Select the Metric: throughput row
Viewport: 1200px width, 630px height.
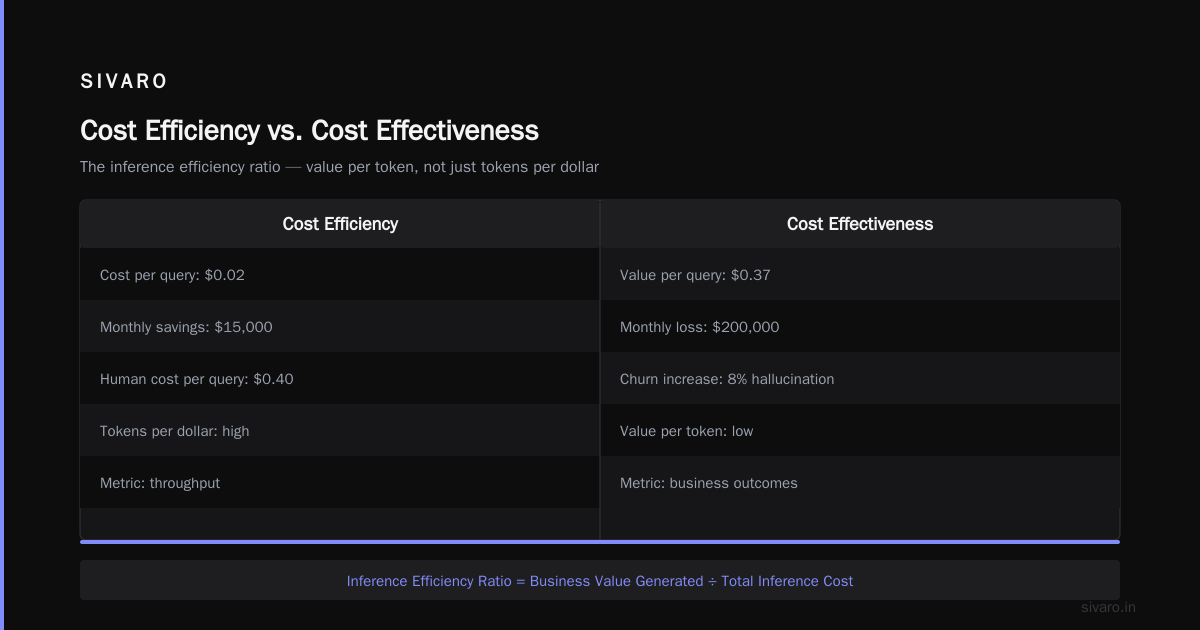[340, 482]
